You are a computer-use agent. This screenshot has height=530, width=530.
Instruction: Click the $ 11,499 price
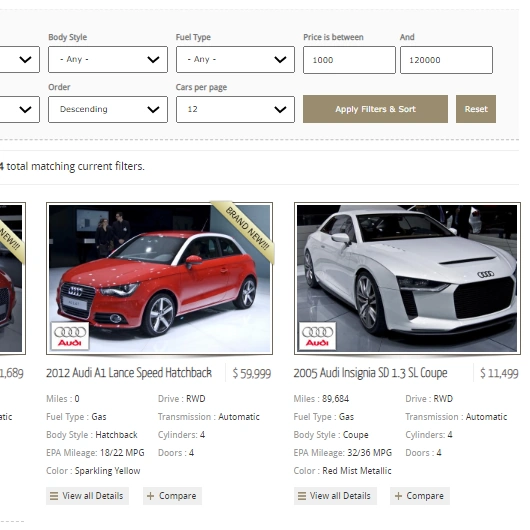[499, 374]
